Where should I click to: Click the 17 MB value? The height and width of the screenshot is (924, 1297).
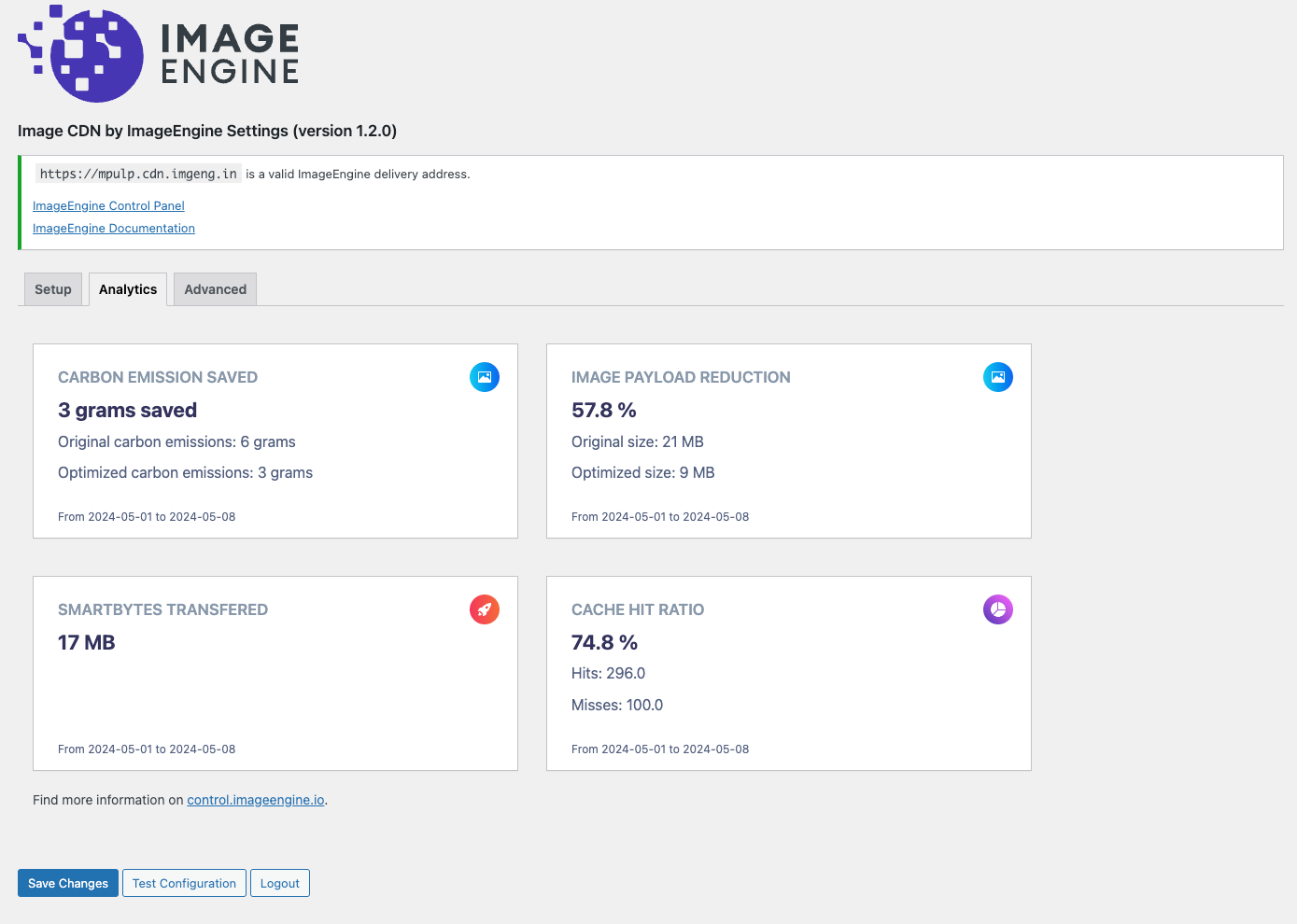pyautogui.click(x=86, y=642)
